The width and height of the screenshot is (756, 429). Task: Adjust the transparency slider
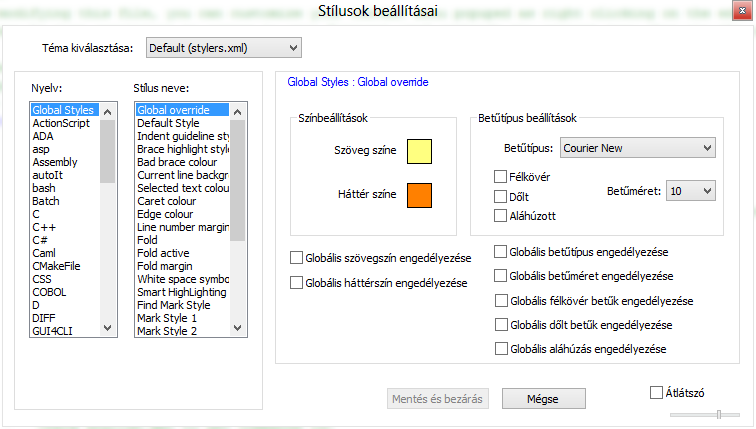point(718,414)
